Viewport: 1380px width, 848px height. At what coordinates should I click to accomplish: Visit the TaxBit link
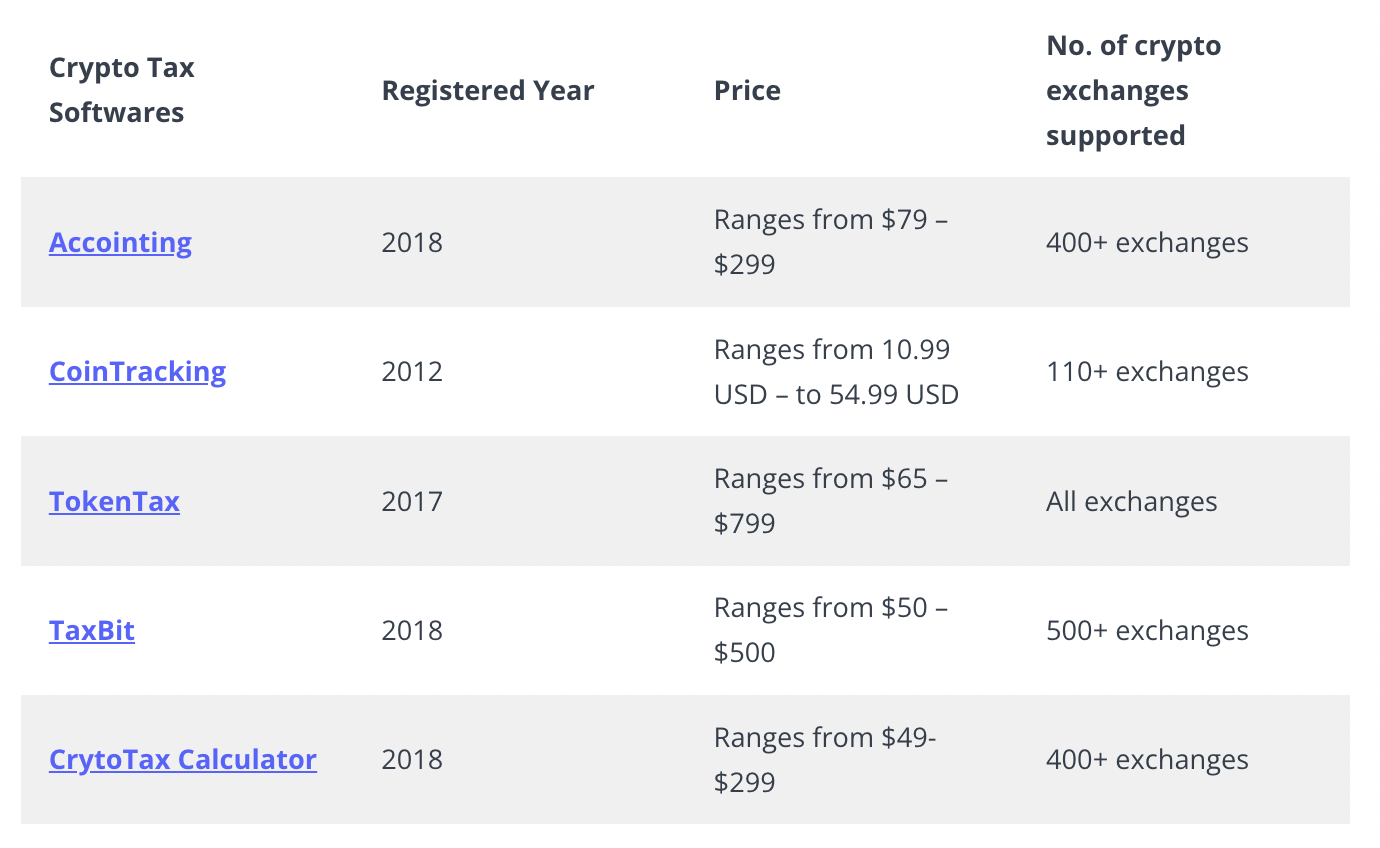click(91, 631)
